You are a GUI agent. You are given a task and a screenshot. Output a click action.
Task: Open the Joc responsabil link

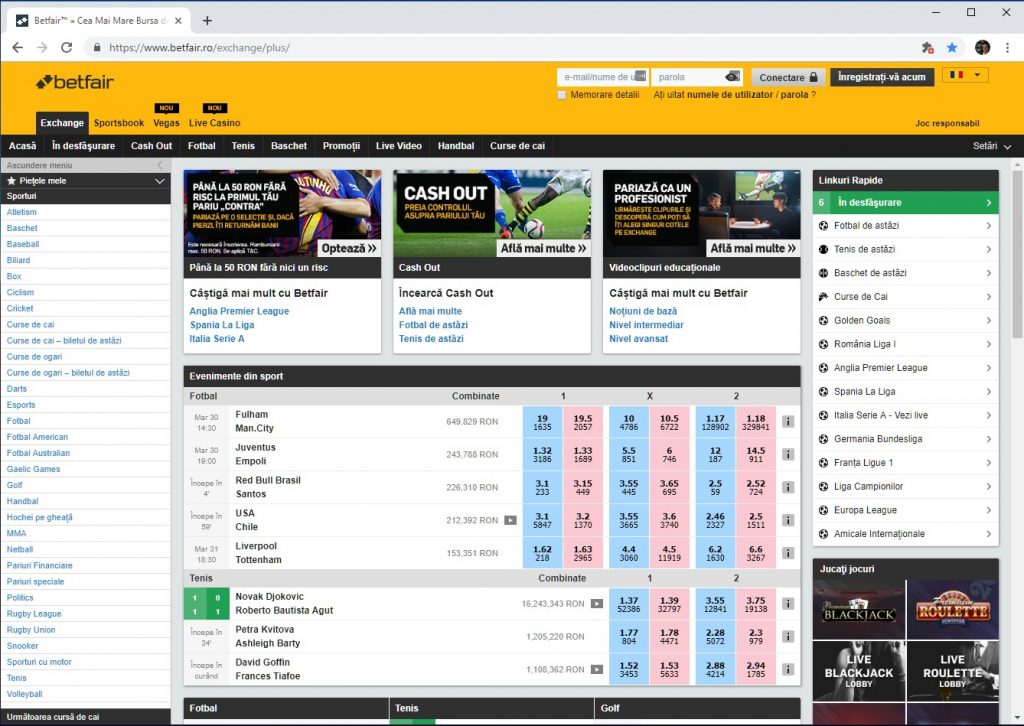click(947, 123)
